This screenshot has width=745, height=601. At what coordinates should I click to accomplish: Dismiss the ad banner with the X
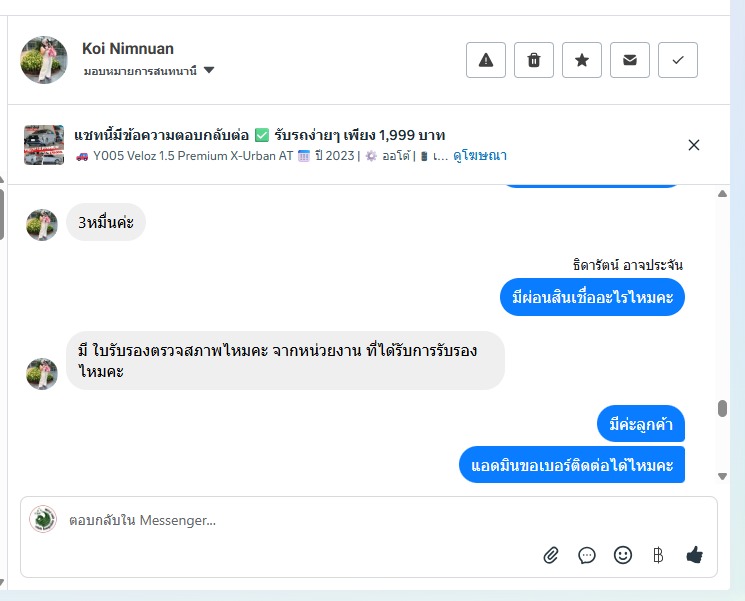coord(694,145)
